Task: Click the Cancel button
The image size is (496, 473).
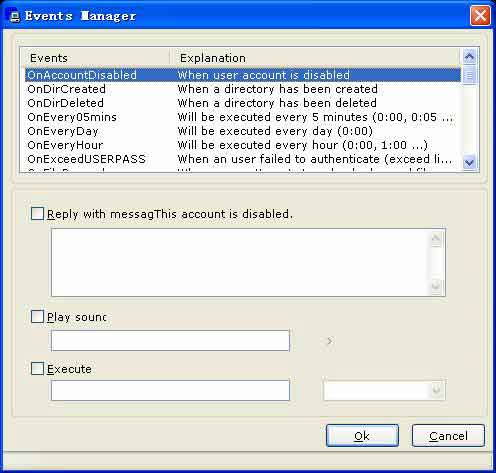Action: [x=448, y=435]
